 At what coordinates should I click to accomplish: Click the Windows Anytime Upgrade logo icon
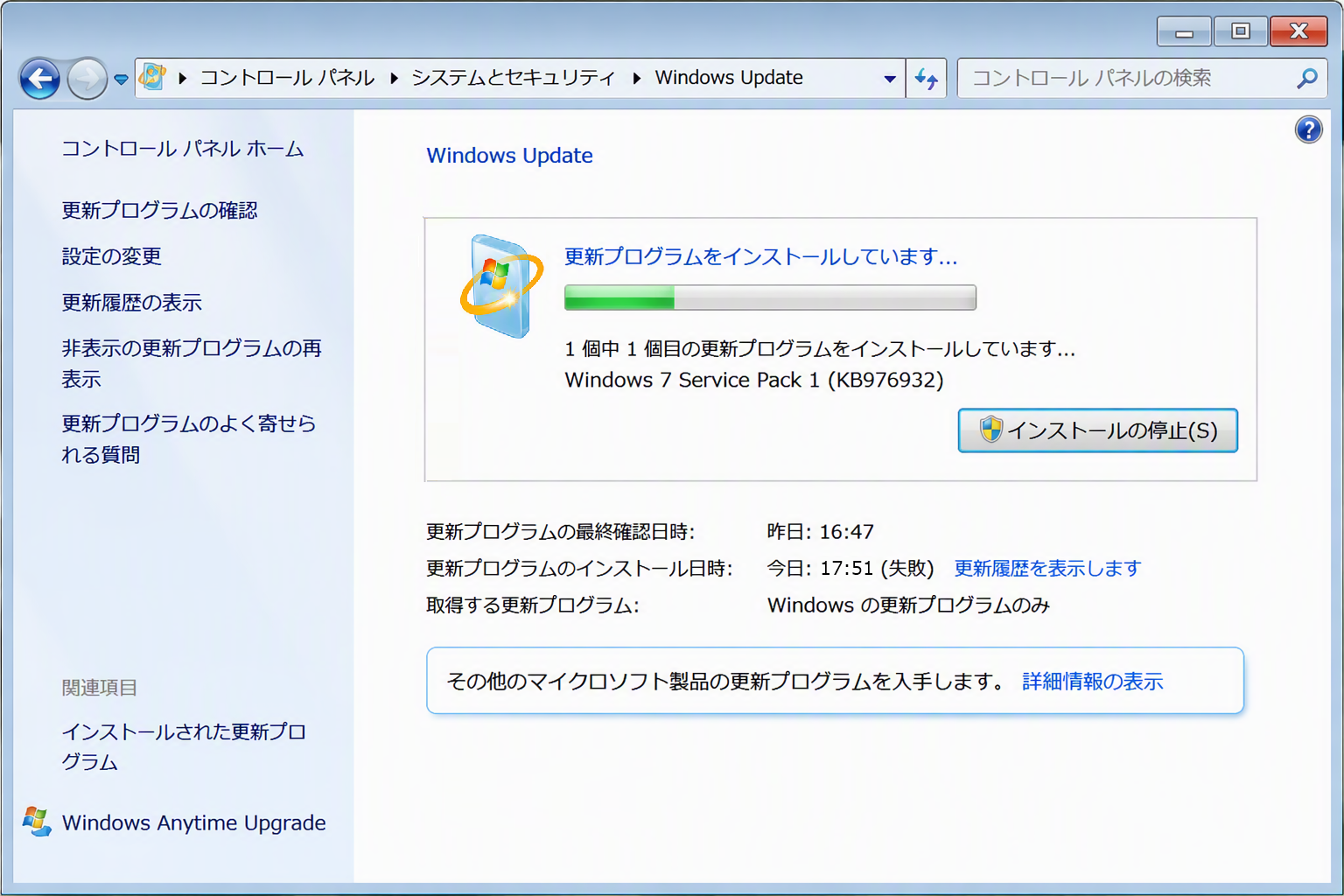click(37, 822)
